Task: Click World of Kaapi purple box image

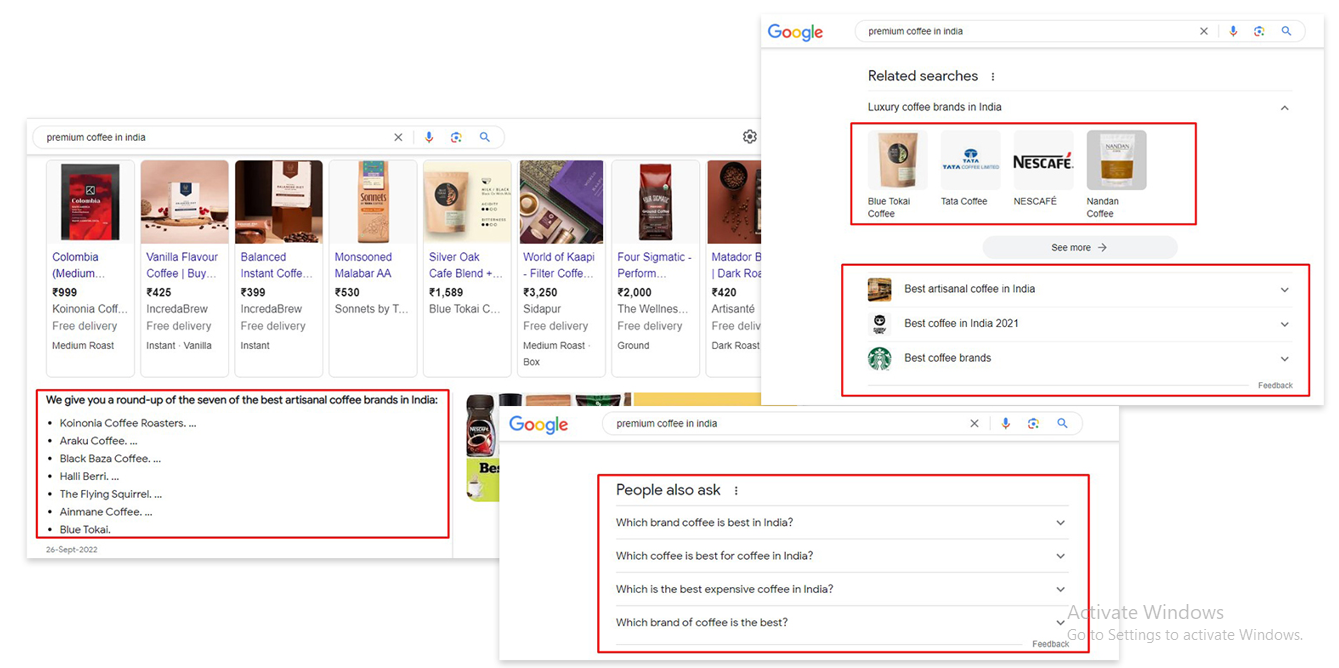Action: (x=561, y=202)
